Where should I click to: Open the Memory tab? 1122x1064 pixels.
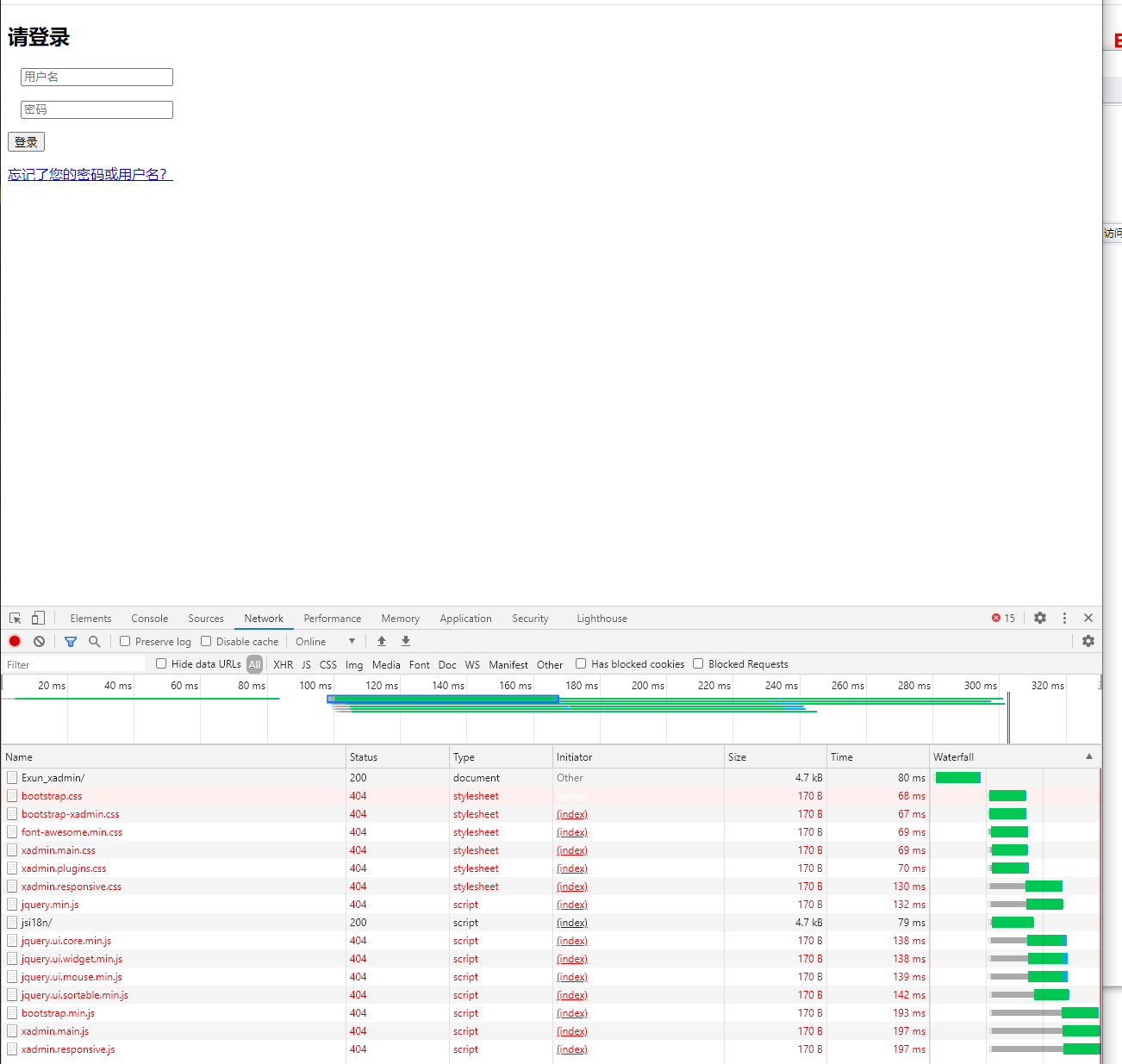[401, 619]
